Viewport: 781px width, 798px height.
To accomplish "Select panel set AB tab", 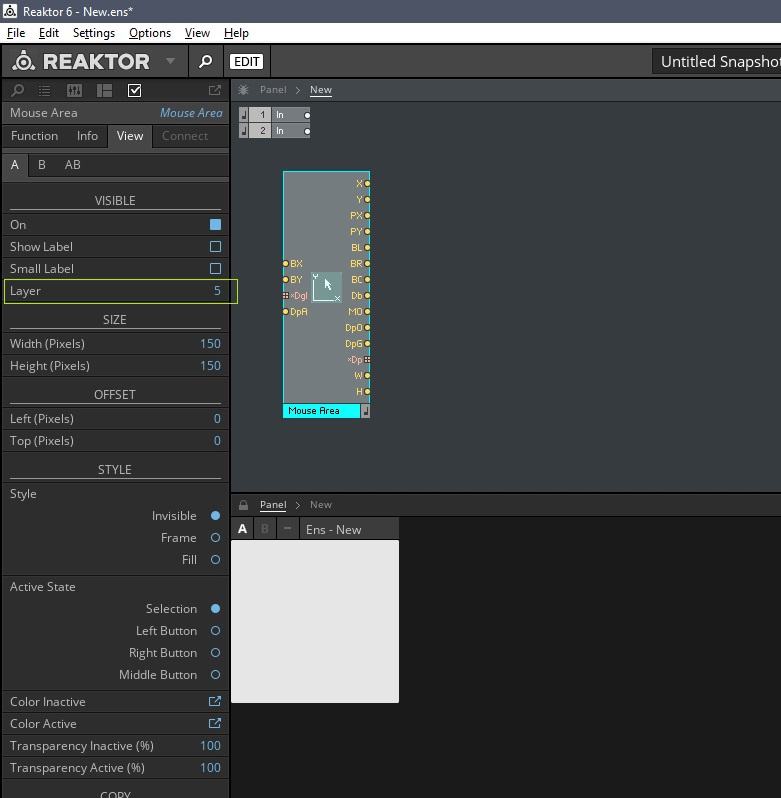I will 72,165.
